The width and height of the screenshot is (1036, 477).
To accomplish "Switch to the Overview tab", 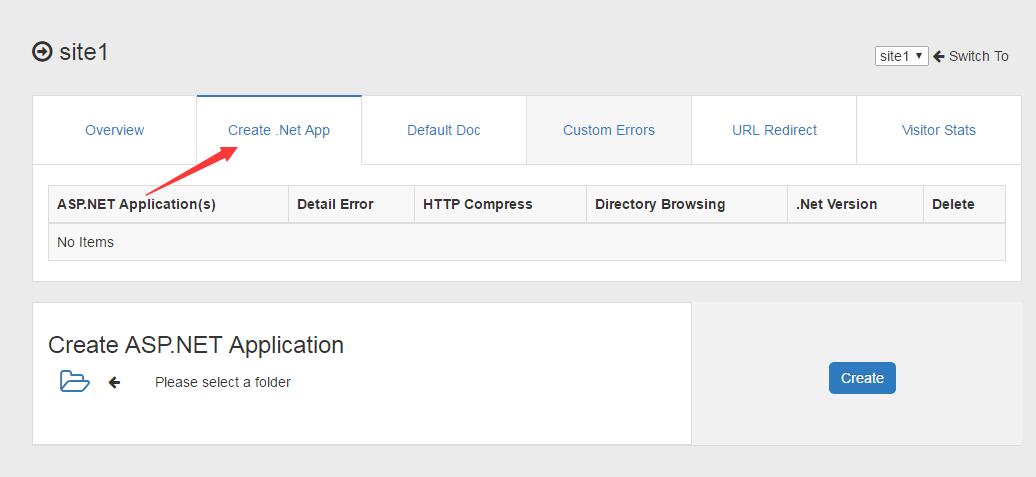I will tap(114, 130).
